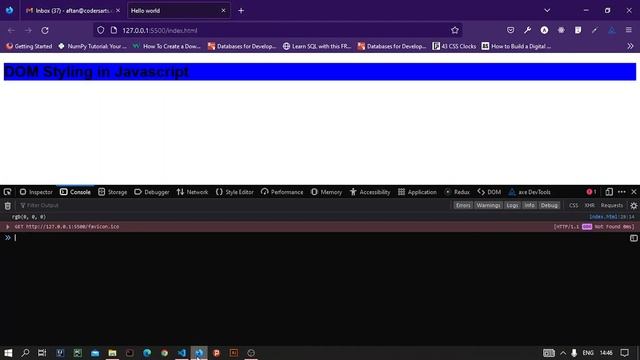Toggle the Debug filter in console
This screenshot has height=360, width=640.
tap(549, 205)
